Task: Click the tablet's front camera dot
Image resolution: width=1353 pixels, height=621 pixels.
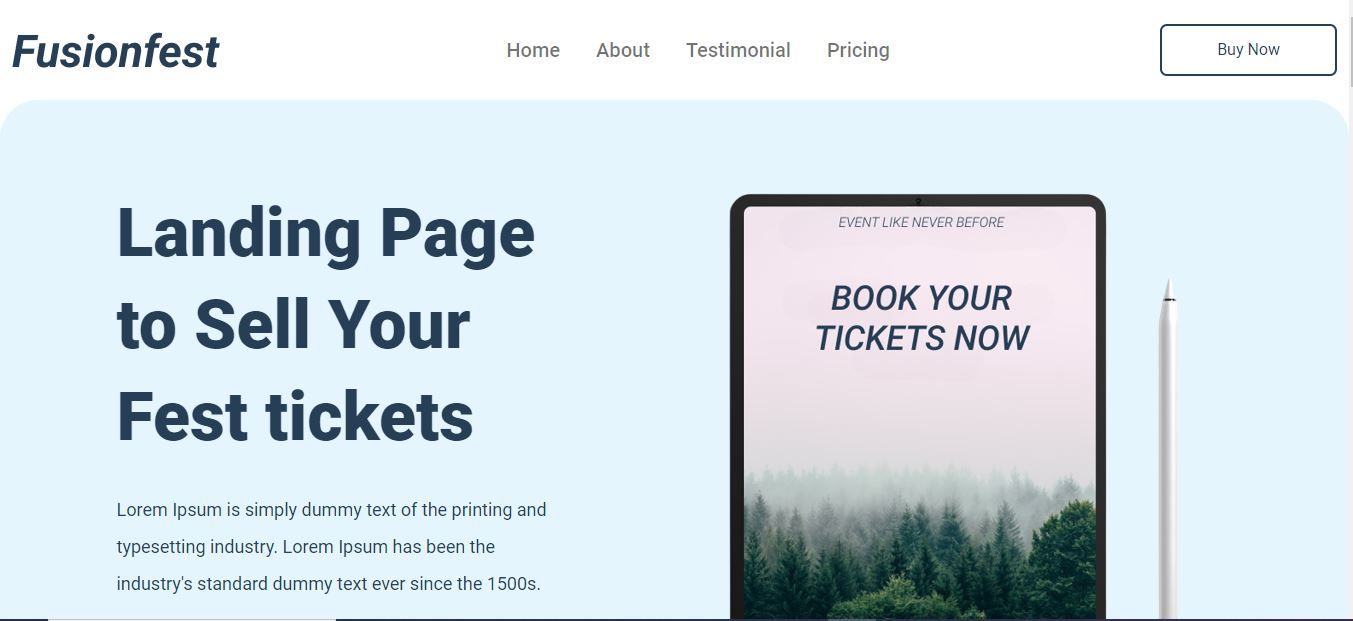Action: tap(918, 201)
